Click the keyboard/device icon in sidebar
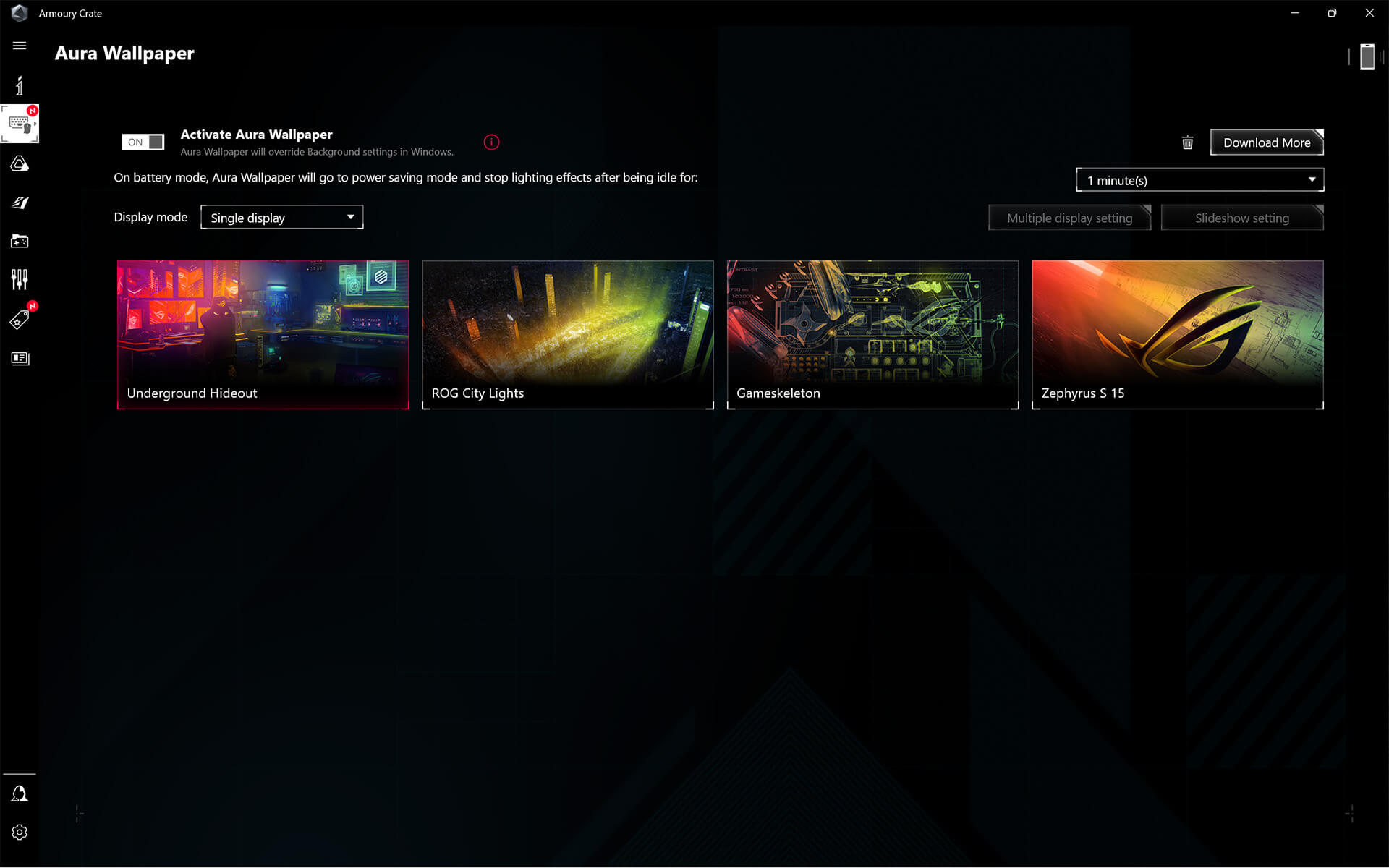 coord(19,124)
